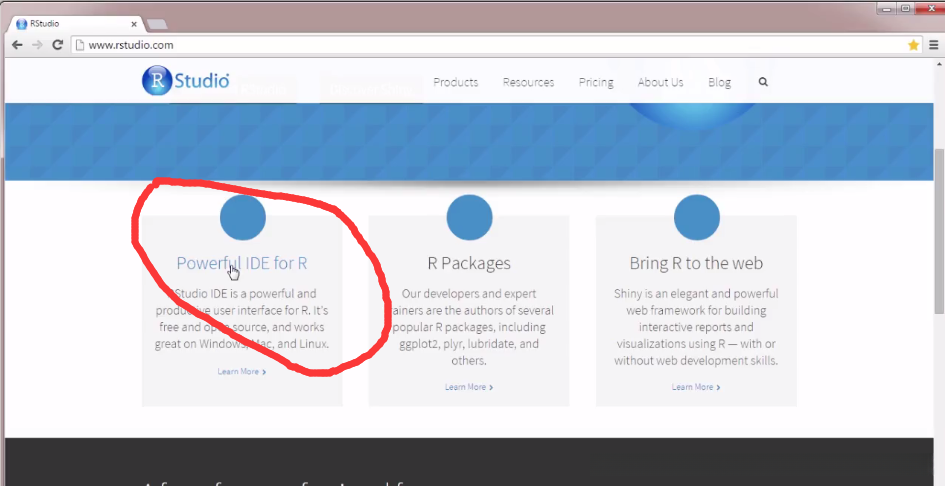Click the blue circle above Bring R to the web
This screenshot has height=486, width=945.
[697, 217]
